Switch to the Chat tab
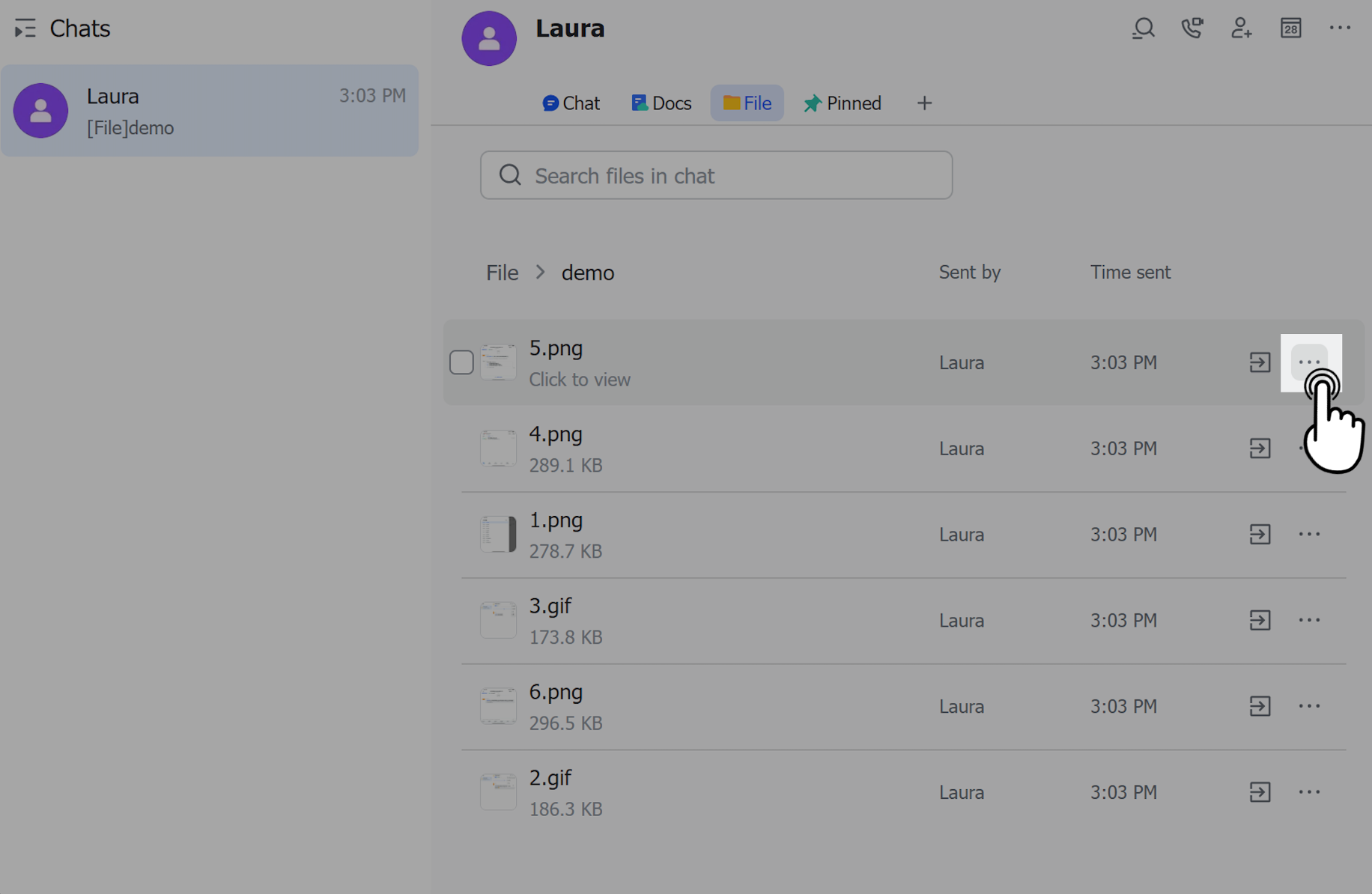This screenshot has height=894, width=1372. point(571,103)
